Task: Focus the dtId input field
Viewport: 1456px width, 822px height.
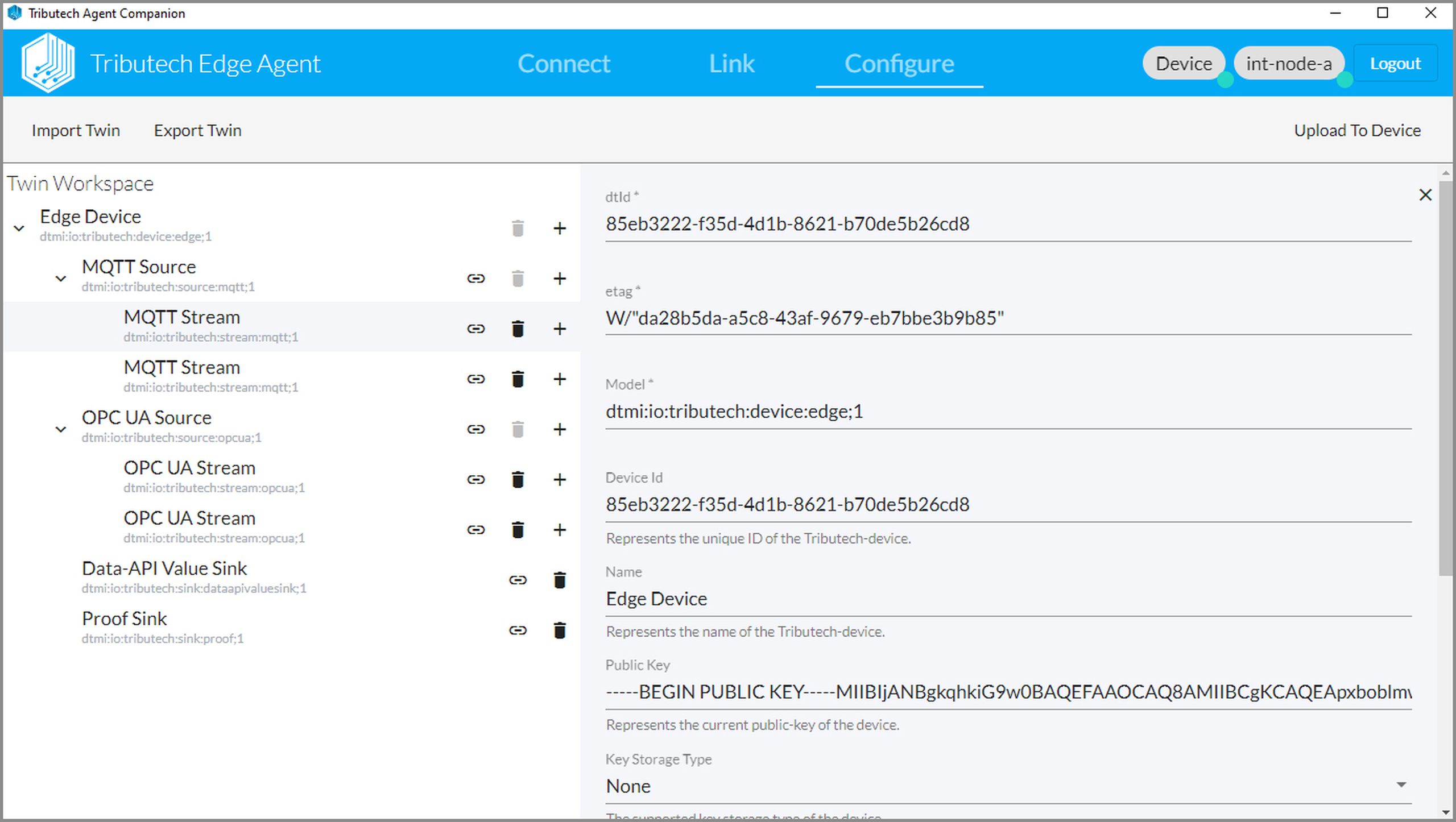Action: coord(1008,224)
